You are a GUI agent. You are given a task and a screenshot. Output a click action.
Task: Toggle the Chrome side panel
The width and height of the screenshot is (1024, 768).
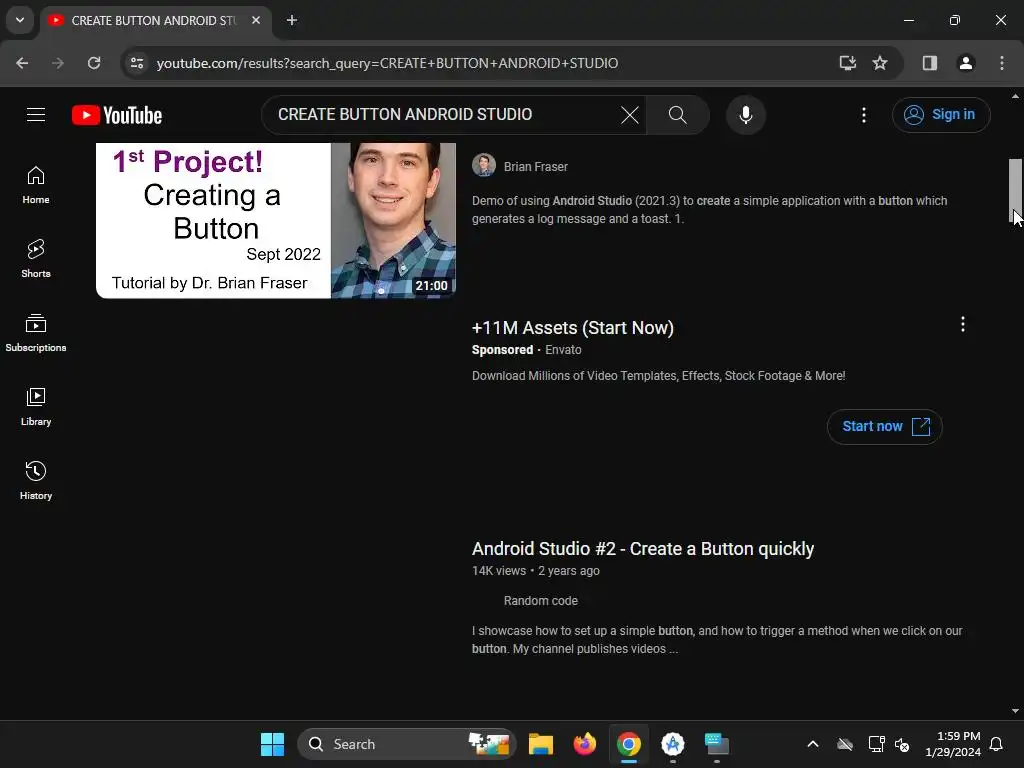click(x=929, y=63)
